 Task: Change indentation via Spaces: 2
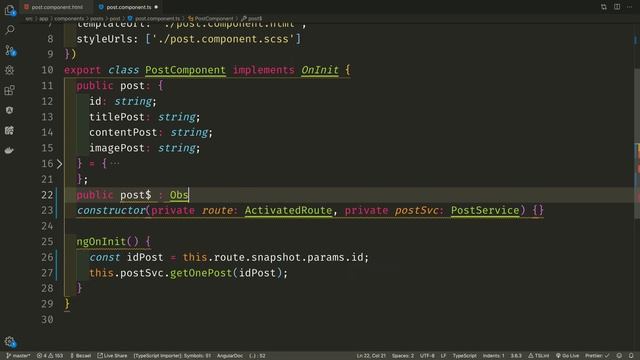403,356
